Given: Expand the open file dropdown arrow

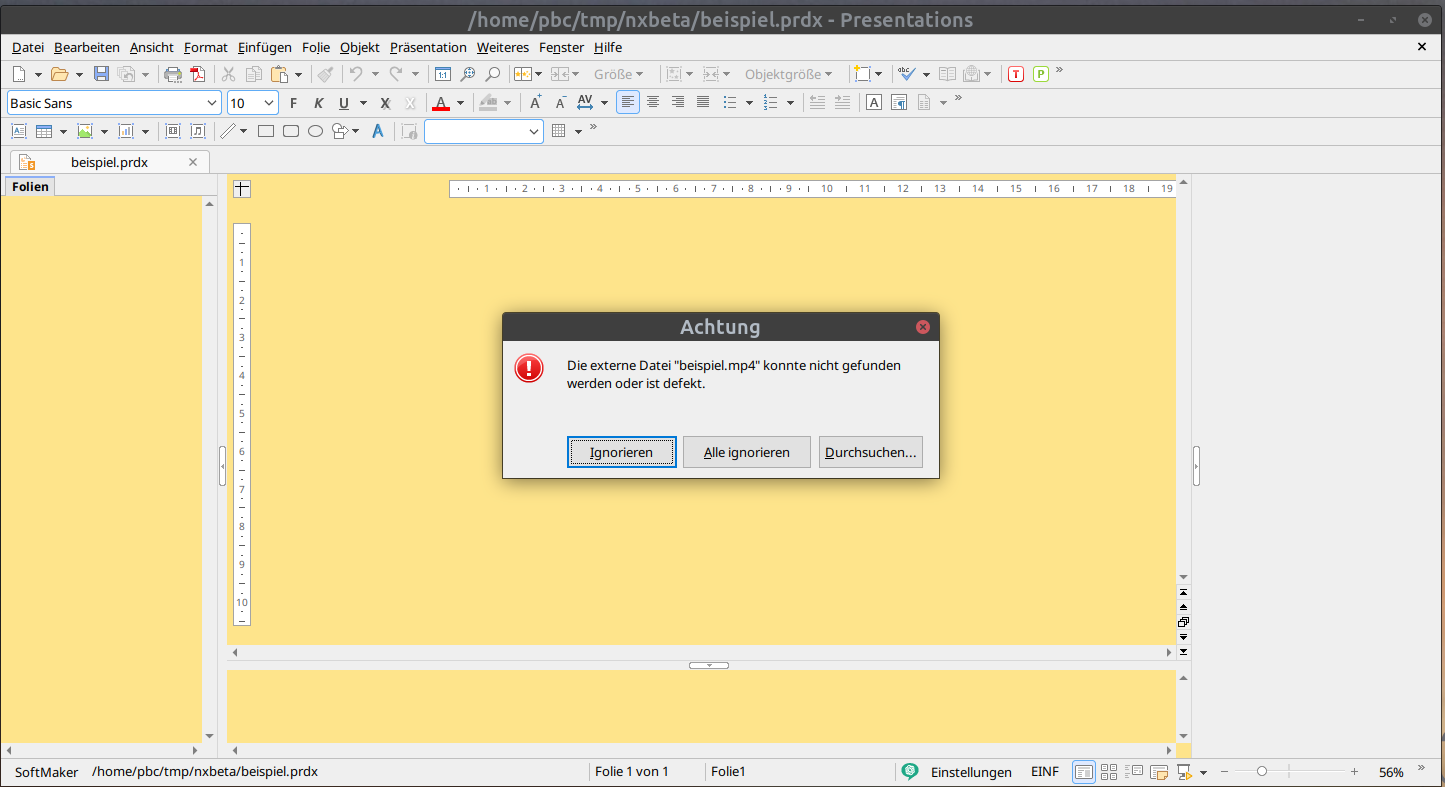Looking at the screenshot, I should pos(79,74).
